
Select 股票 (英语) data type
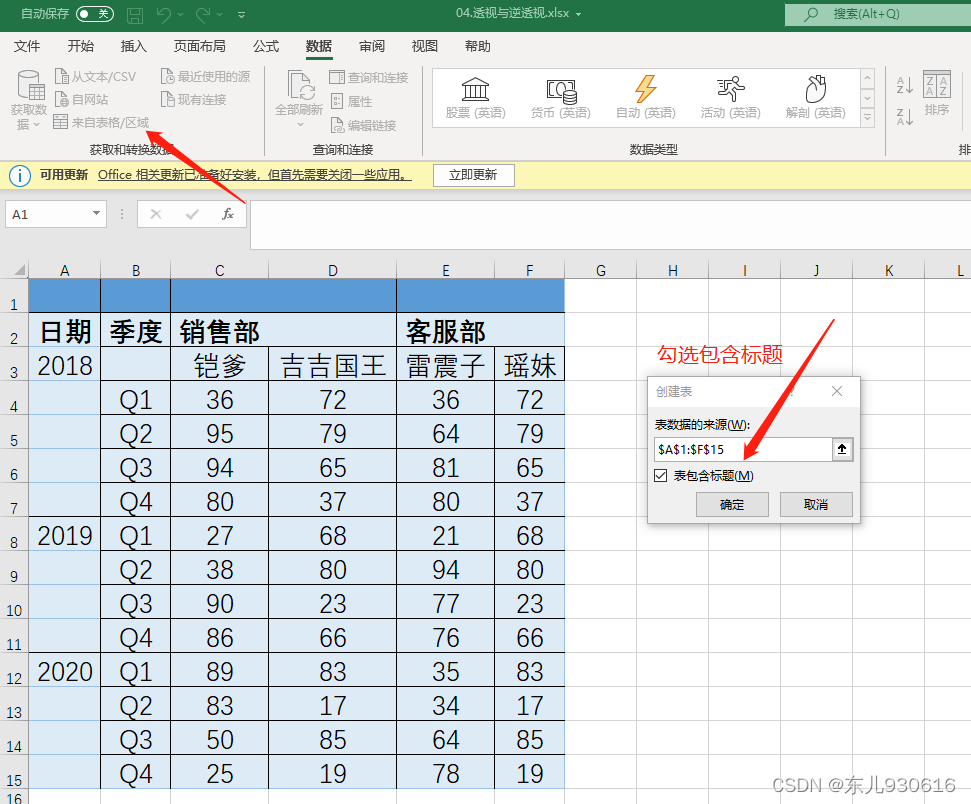click(476, 98)
